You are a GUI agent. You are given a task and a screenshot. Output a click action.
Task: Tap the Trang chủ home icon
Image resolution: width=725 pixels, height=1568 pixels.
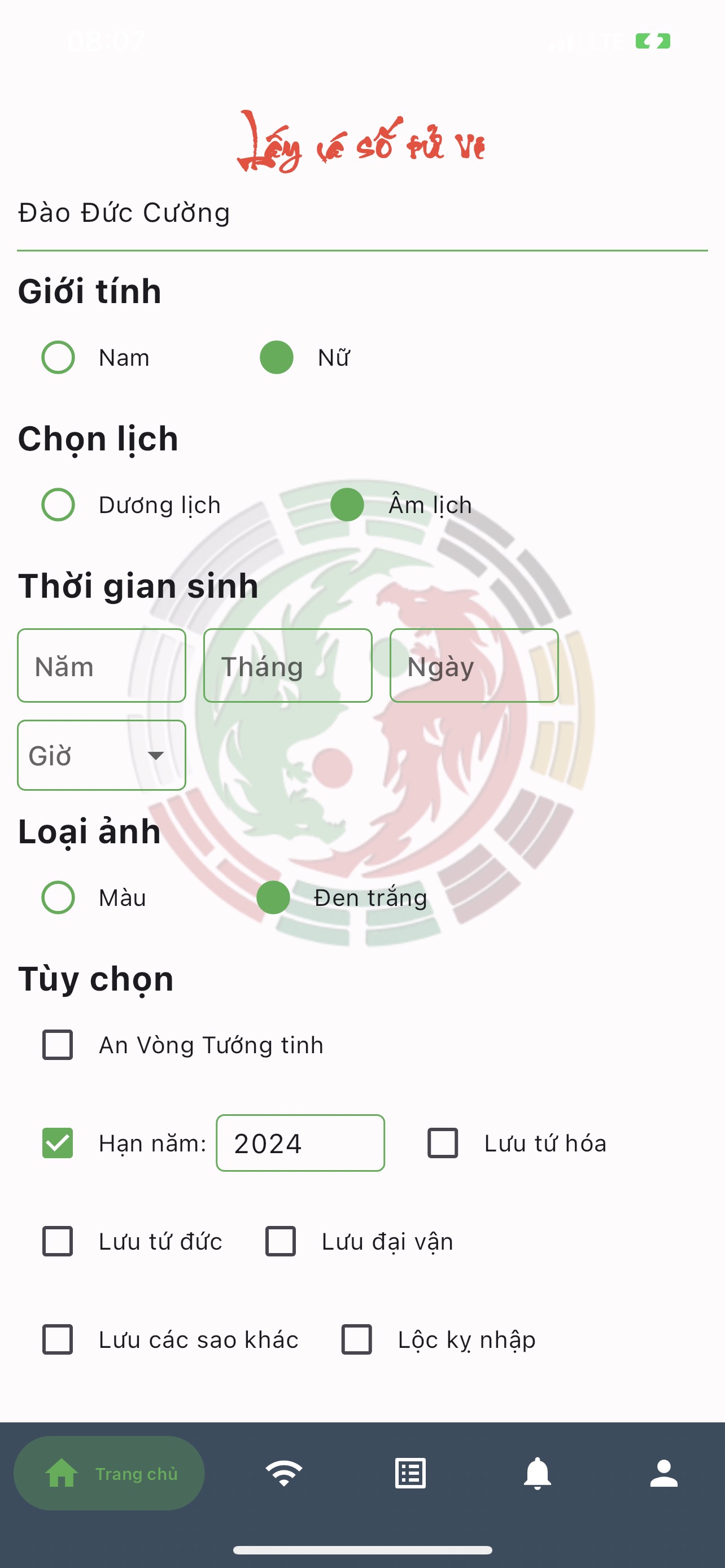tap(62, 1473)
